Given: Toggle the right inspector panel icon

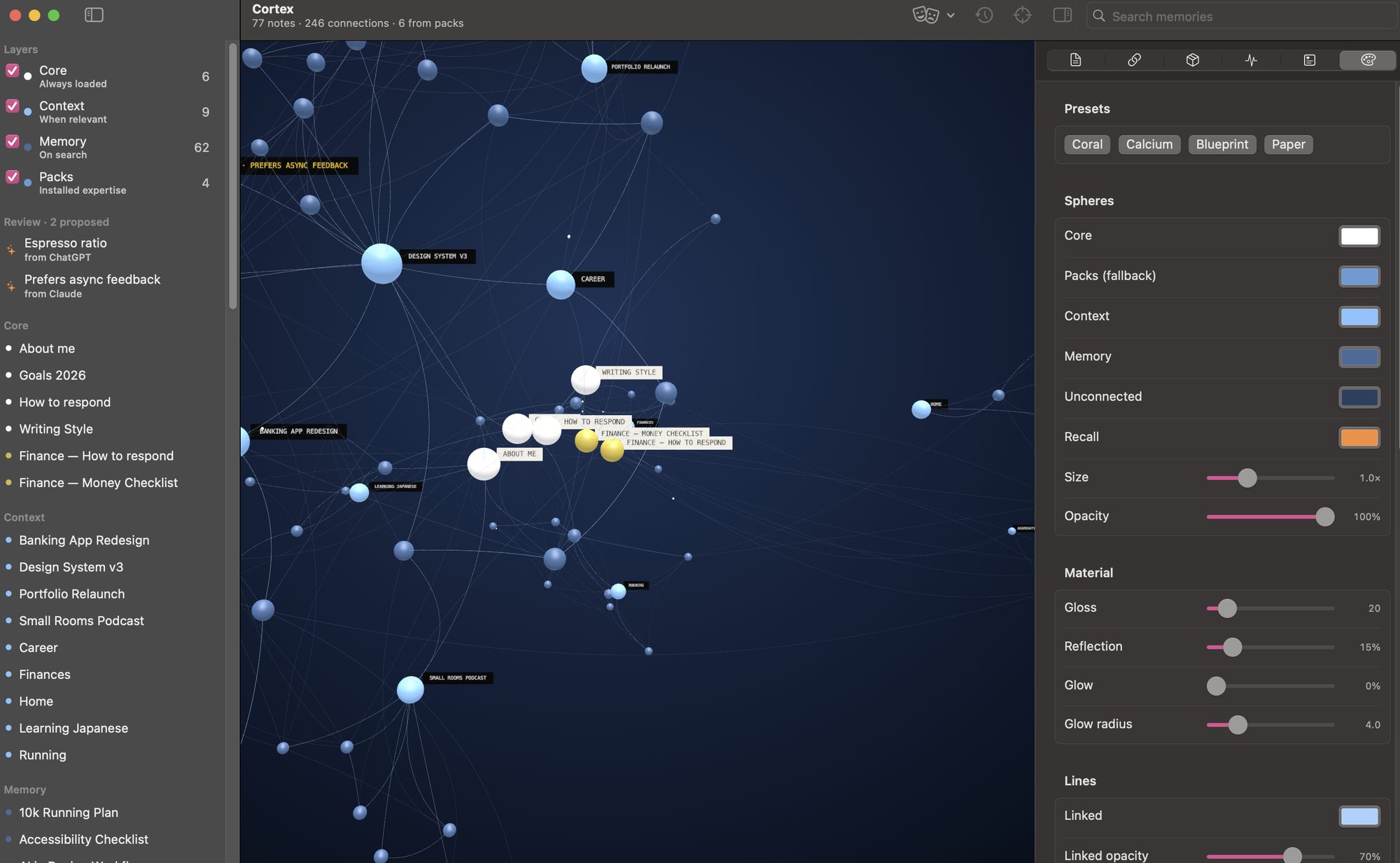Looking at the screenshot, I should coord(1063,15).
